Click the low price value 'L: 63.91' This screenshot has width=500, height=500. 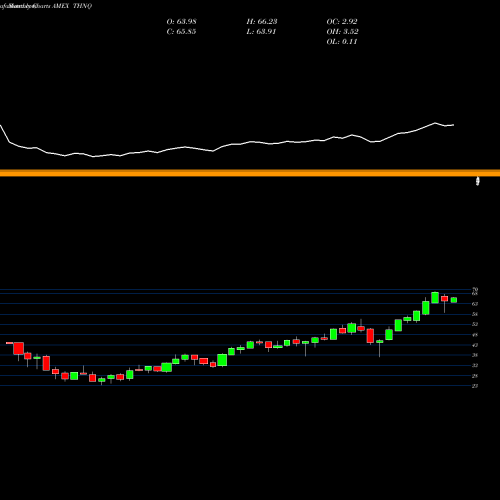coord(261,32)
